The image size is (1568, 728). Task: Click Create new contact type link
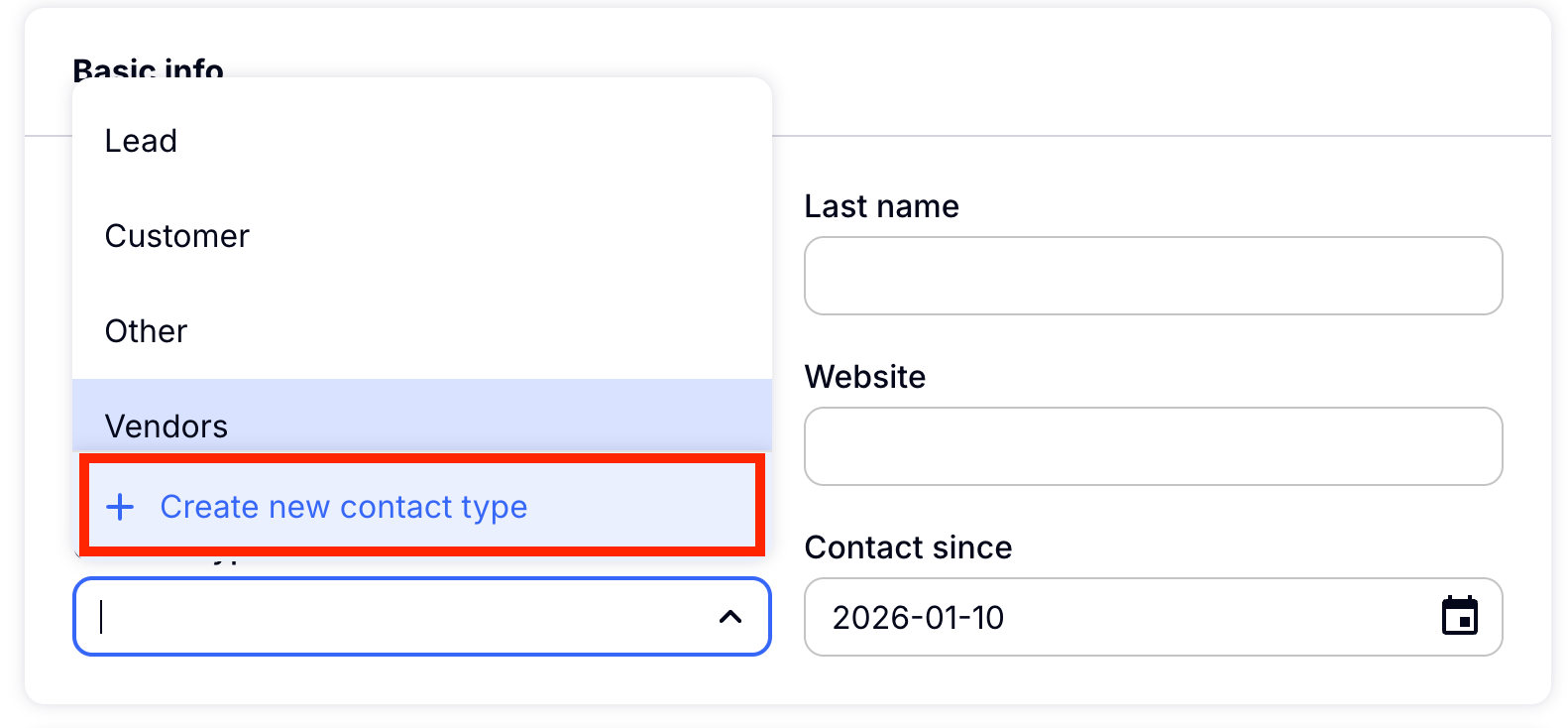(x=343, y=507)
